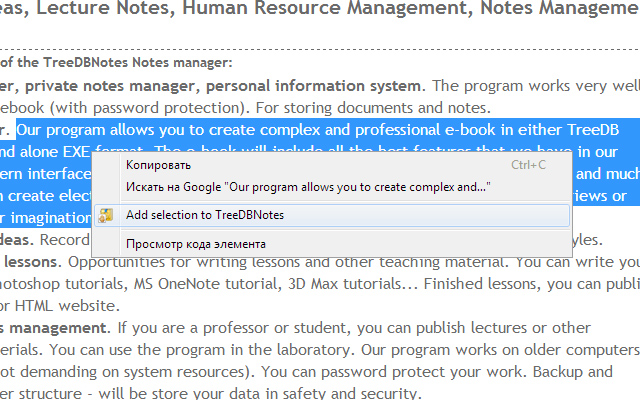Click the bold word "lessons"
This screenshot has height=400, width=640.
pyautogui.click(x=27, y=262)
